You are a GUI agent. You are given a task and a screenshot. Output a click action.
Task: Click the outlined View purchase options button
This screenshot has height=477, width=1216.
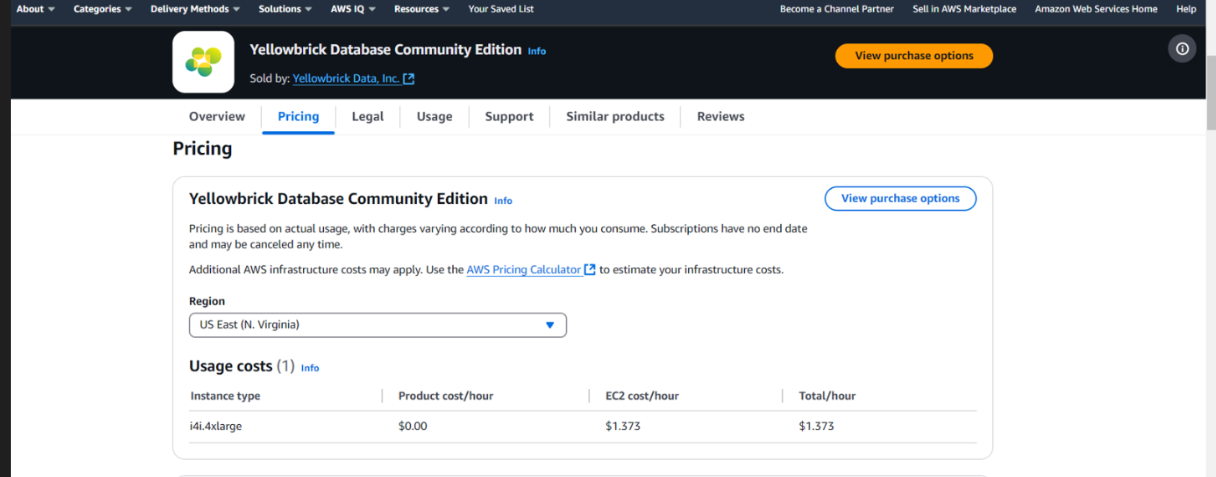(900, 198)
